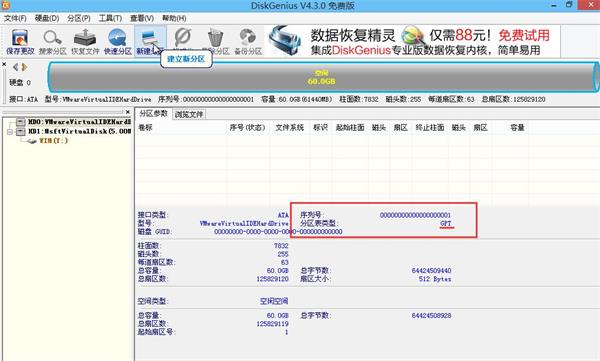The height and width of the screenshot is (361, 600).
Task: Collapse the HD1 MsftVirtualDisk tree node
Action: click(x=10, y=132)
